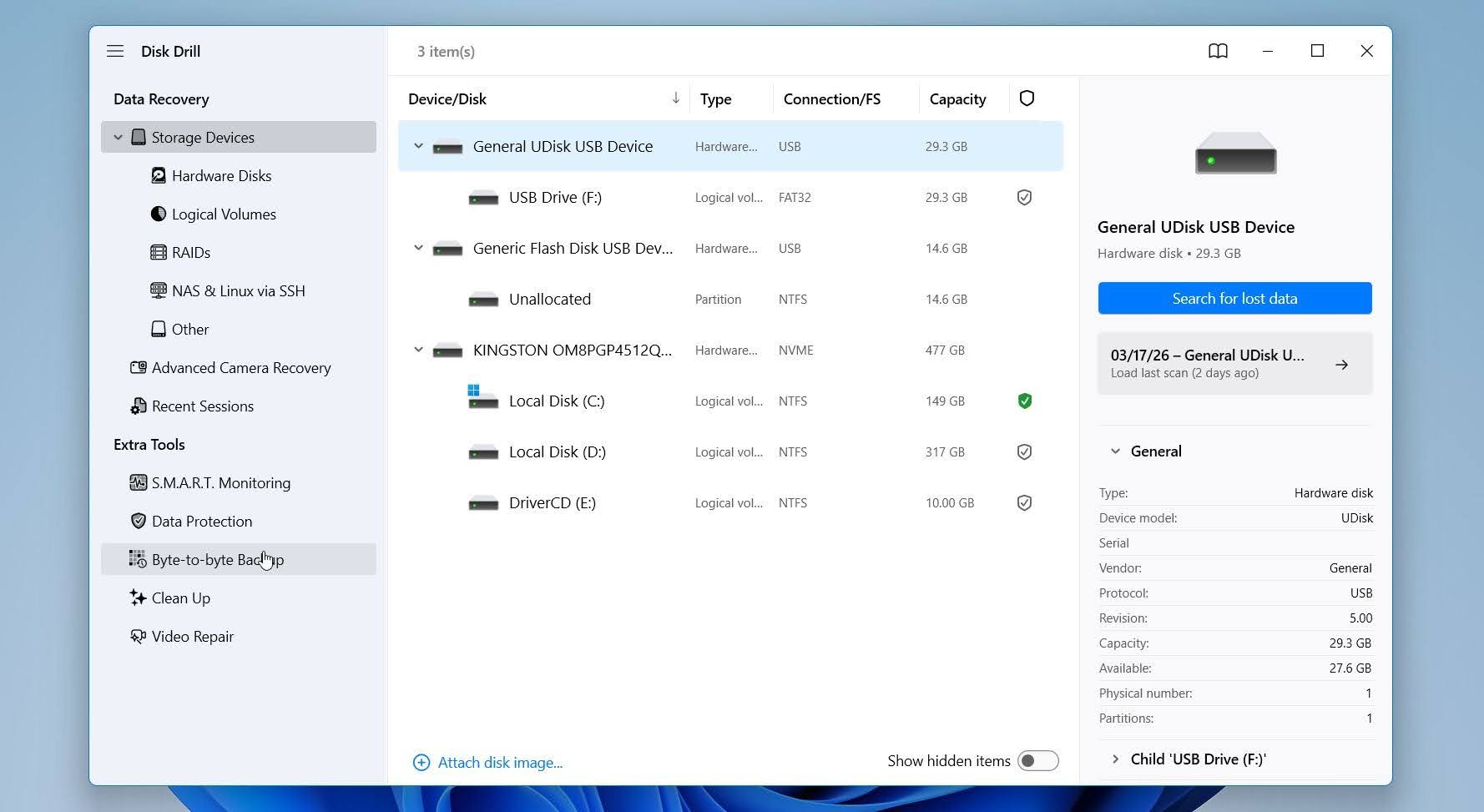
Task: Select the Unallocated partition row
Action: (730, 300)
